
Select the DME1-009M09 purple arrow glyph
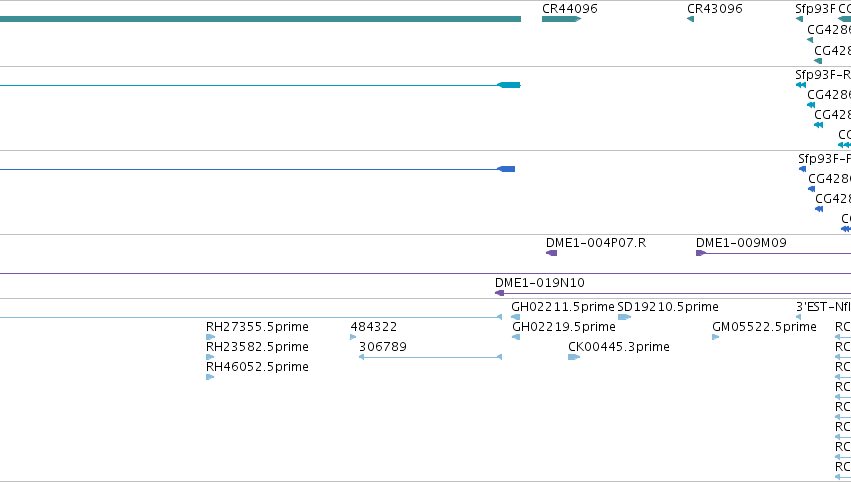point(701,253)
